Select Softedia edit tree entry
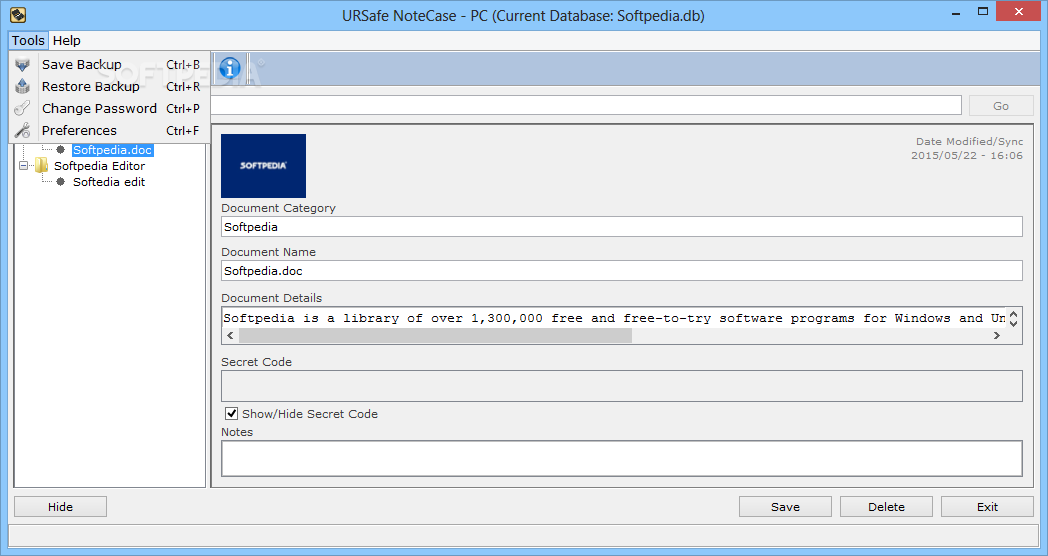Viewport: 1048px width, 556px height. pos(109,182)
